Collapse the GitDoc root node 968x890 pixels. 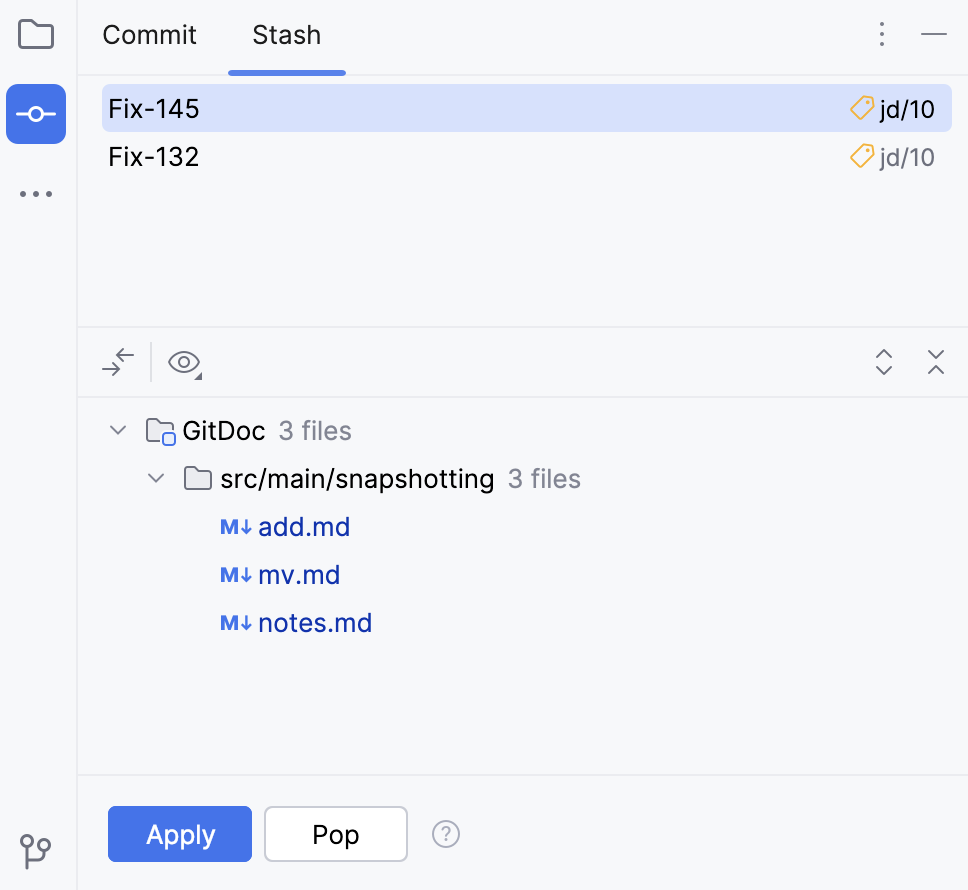[118, 431]
